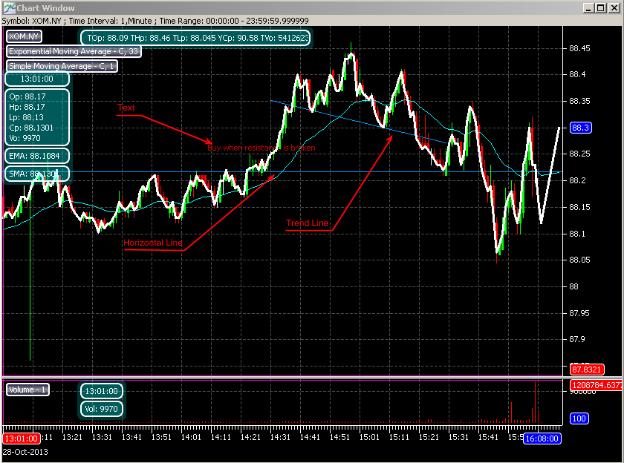Click the Chart Window title bar icon
The width and height of the screenshot is (624, 463).
pyautogui.click(x=7, y=7)
